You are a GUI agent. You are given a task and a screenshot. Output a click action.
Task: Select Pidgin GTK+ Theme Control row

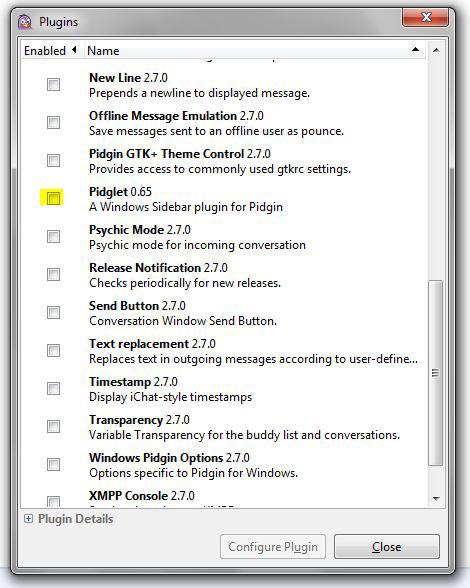click(224, 161)
